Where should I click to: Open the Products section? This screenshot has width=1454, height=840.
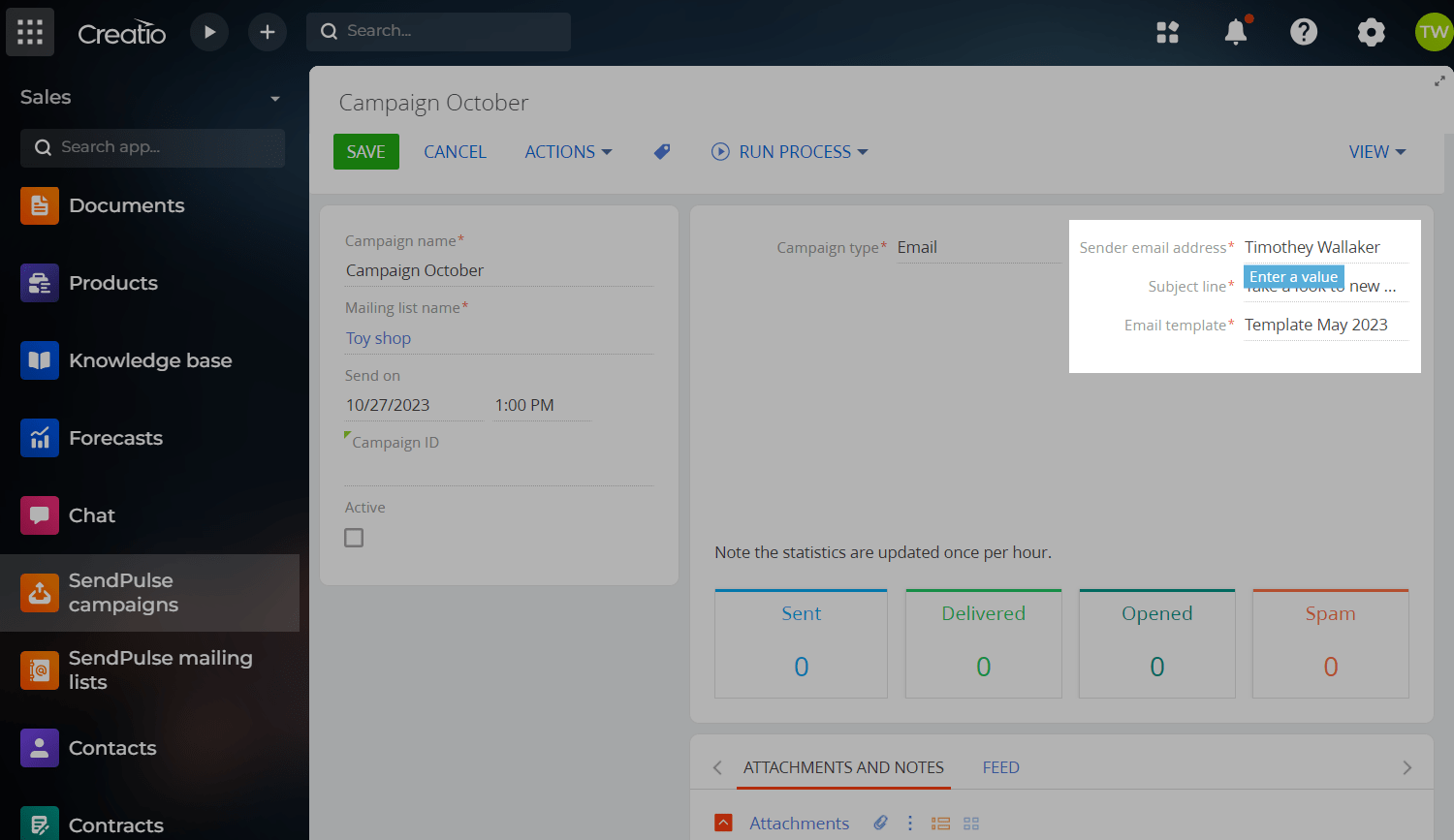150,283
